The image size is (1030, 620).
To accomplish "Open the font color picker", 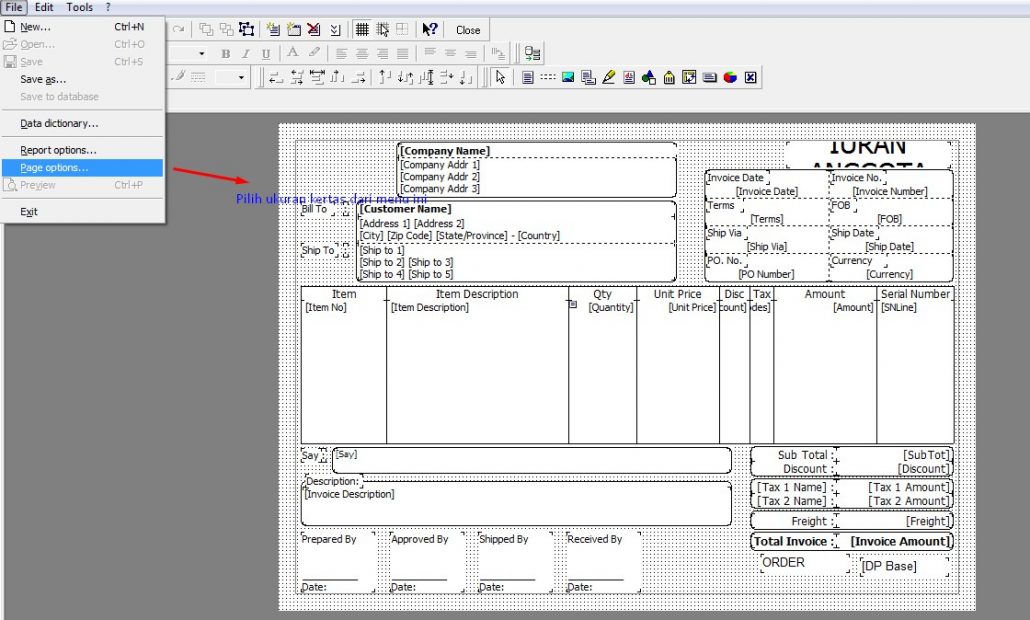I will pos(292,53).
